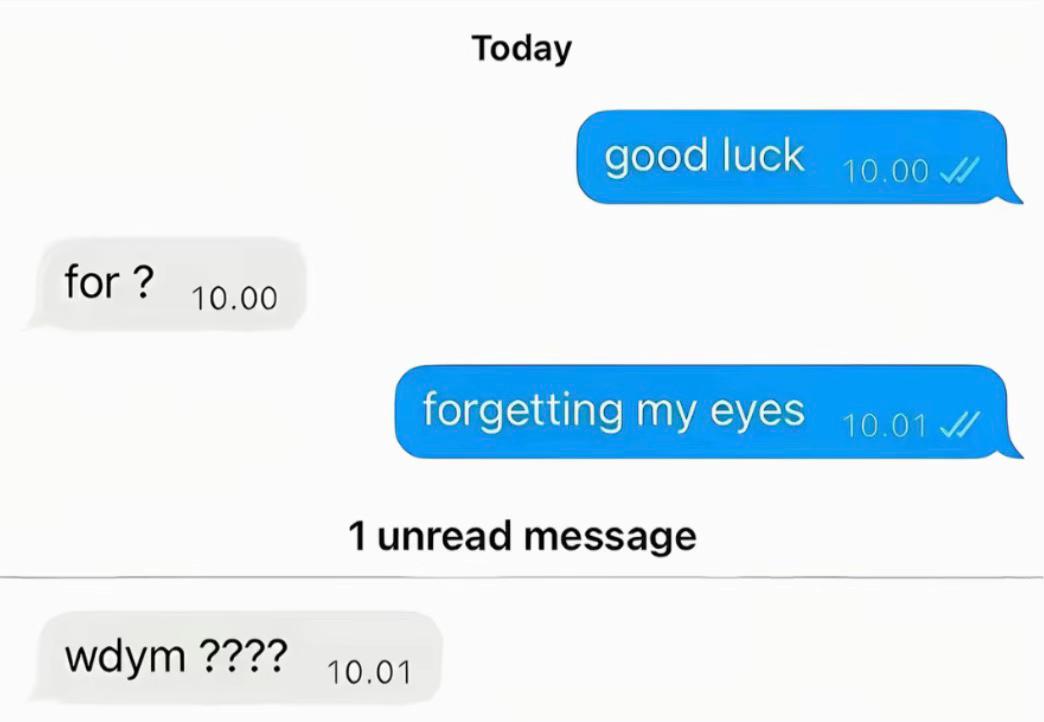Click the word "forgetting" in blue bubble

pyautogui.click(x=523, y=410)
